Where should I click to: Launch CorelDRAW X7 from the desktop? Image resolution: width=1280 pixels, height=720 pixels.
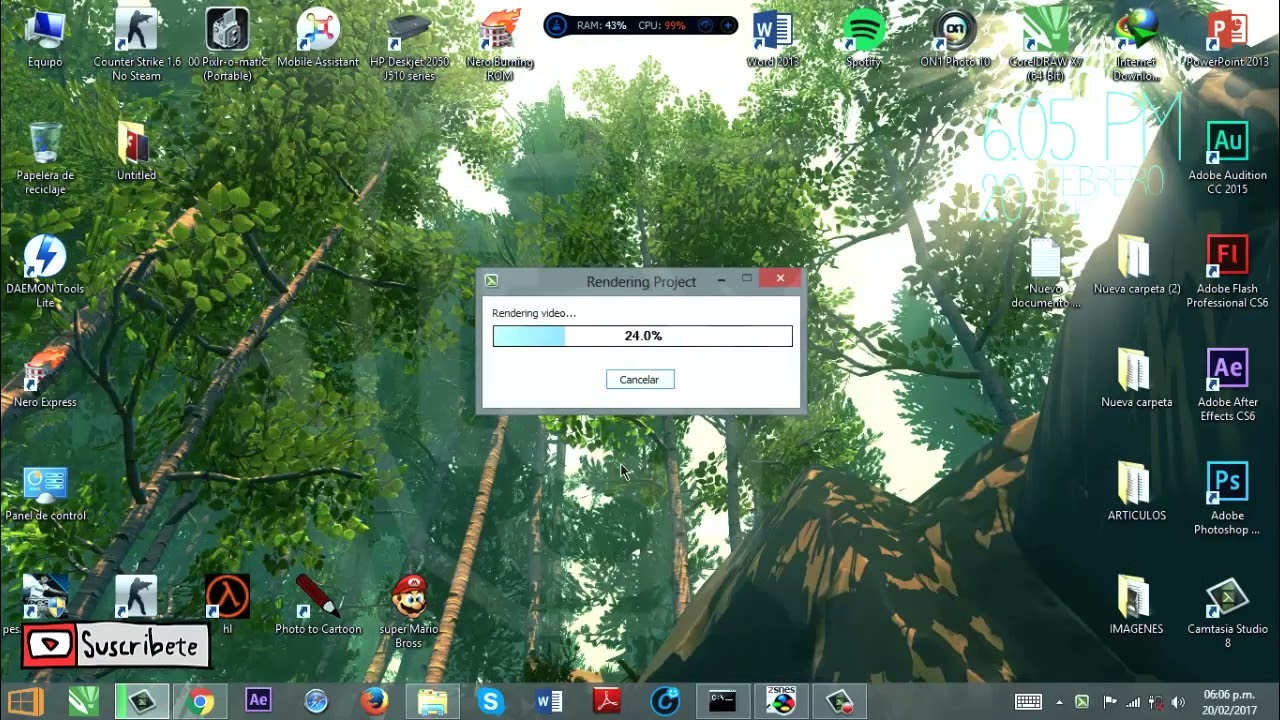pos(1045,30)
